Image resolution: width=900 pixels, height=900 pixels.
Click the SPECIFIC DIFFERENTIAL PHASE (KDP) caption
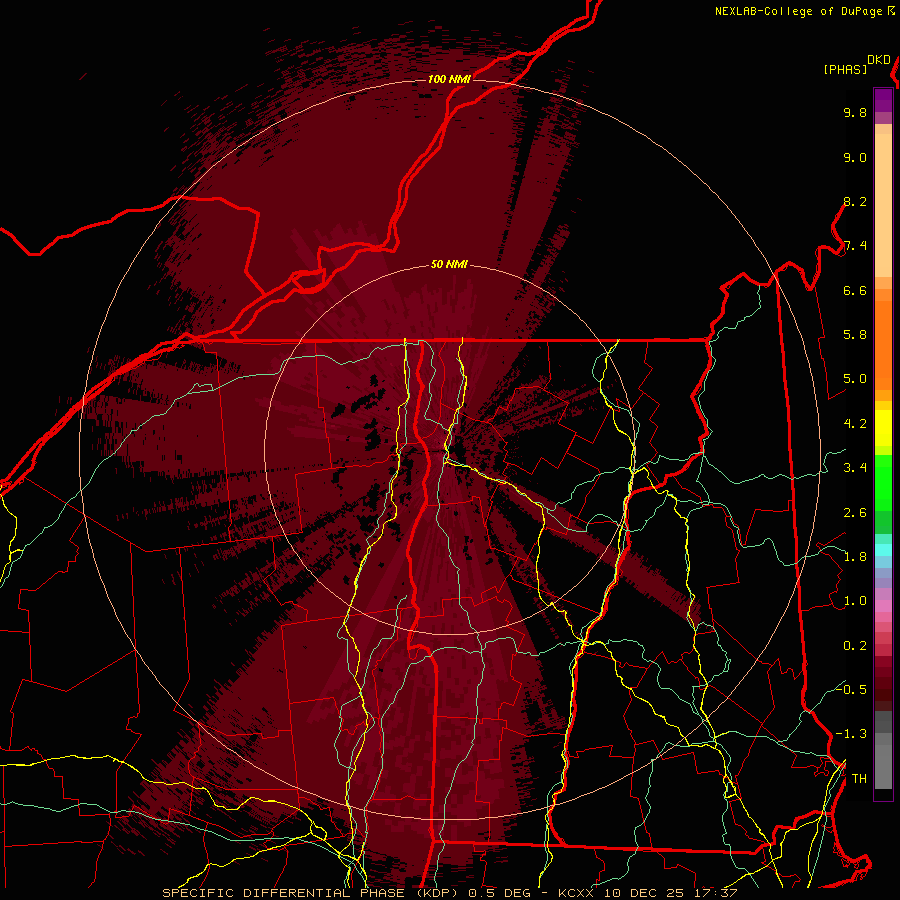pyautogui.click(x=312, y=893)
